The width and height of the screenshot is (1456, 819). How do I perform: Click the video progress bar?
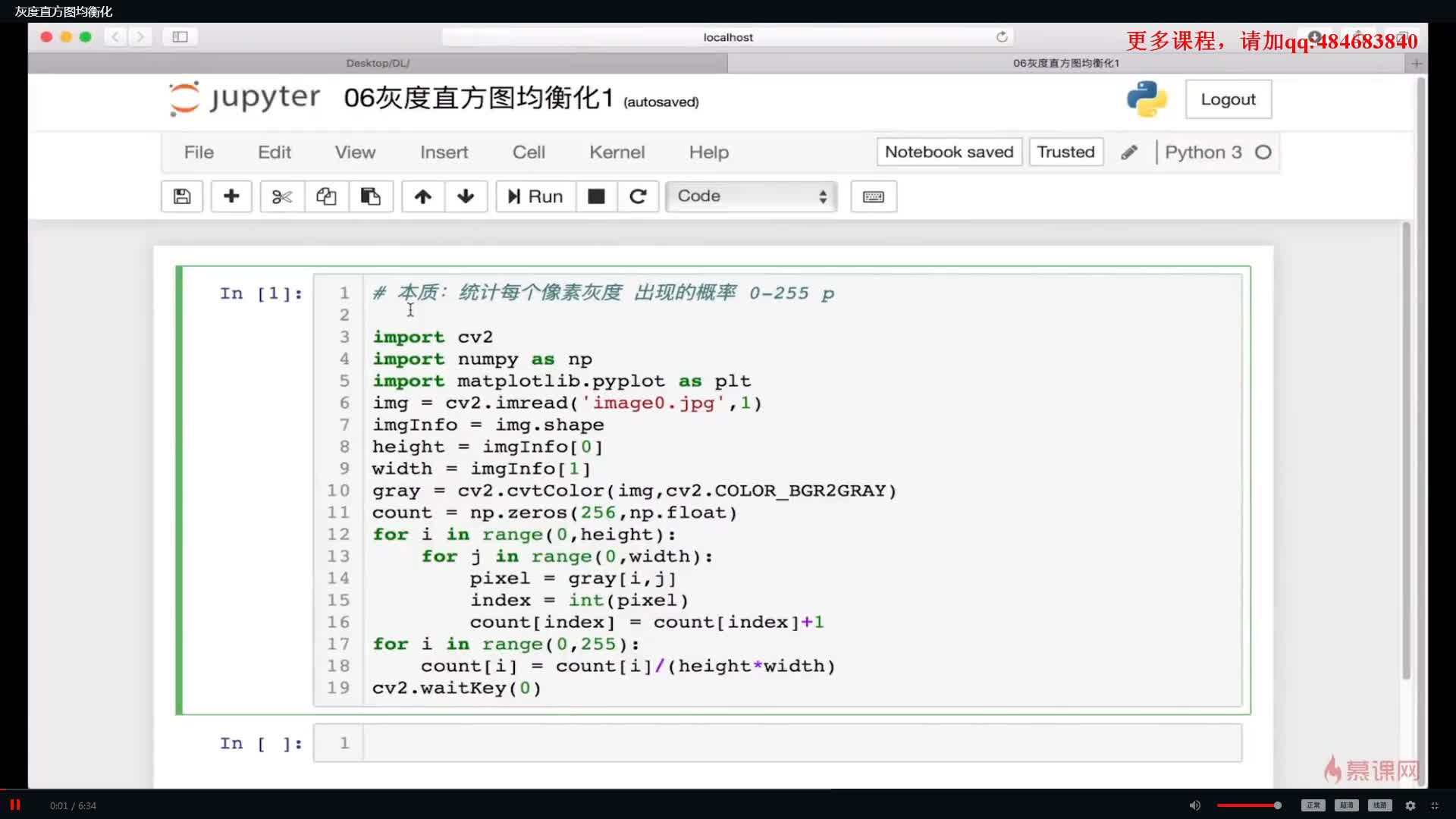tap(728, 789)
